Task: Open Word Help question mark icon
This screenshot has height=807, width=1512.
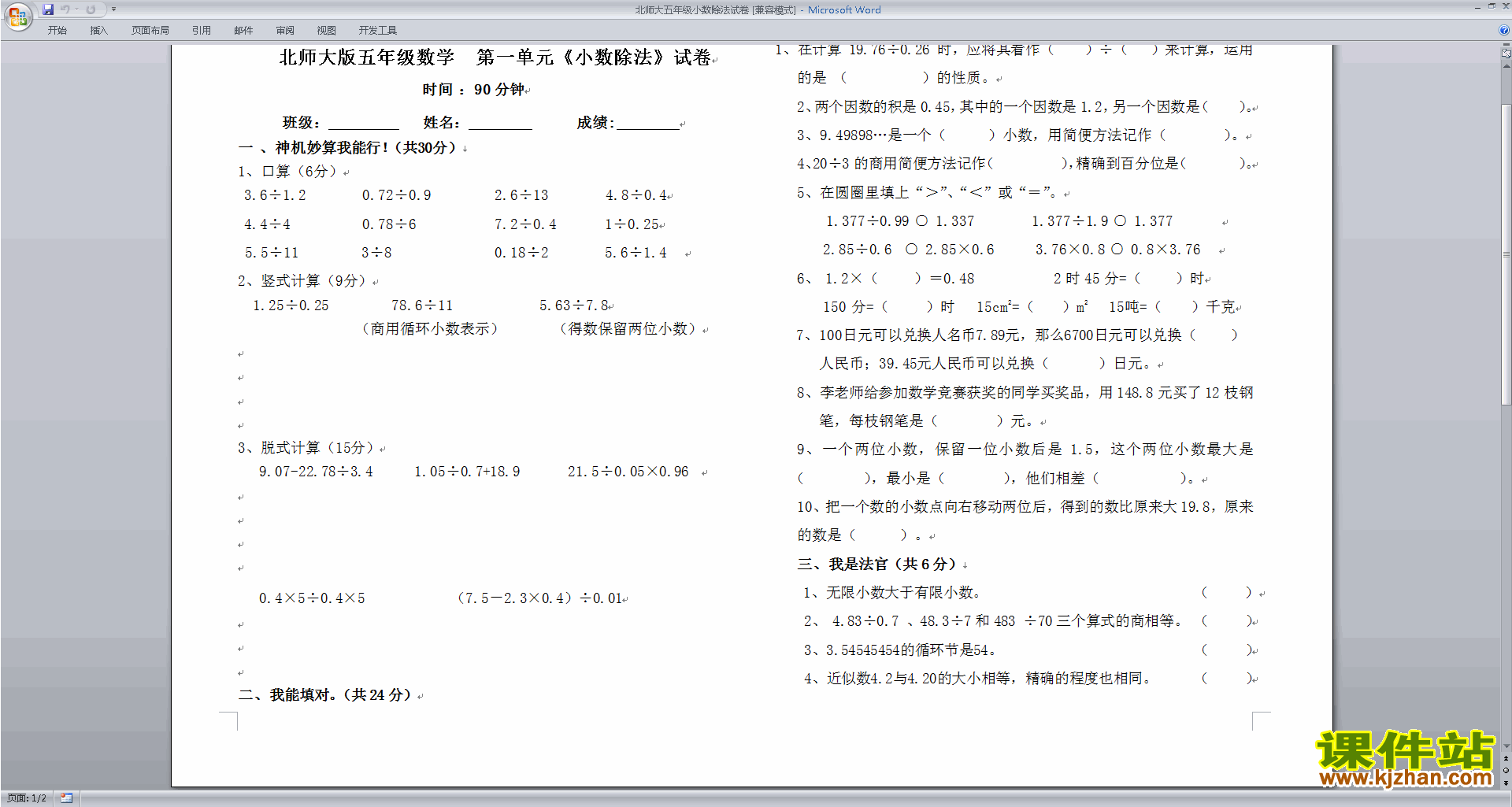Action: pos(1504,30)
